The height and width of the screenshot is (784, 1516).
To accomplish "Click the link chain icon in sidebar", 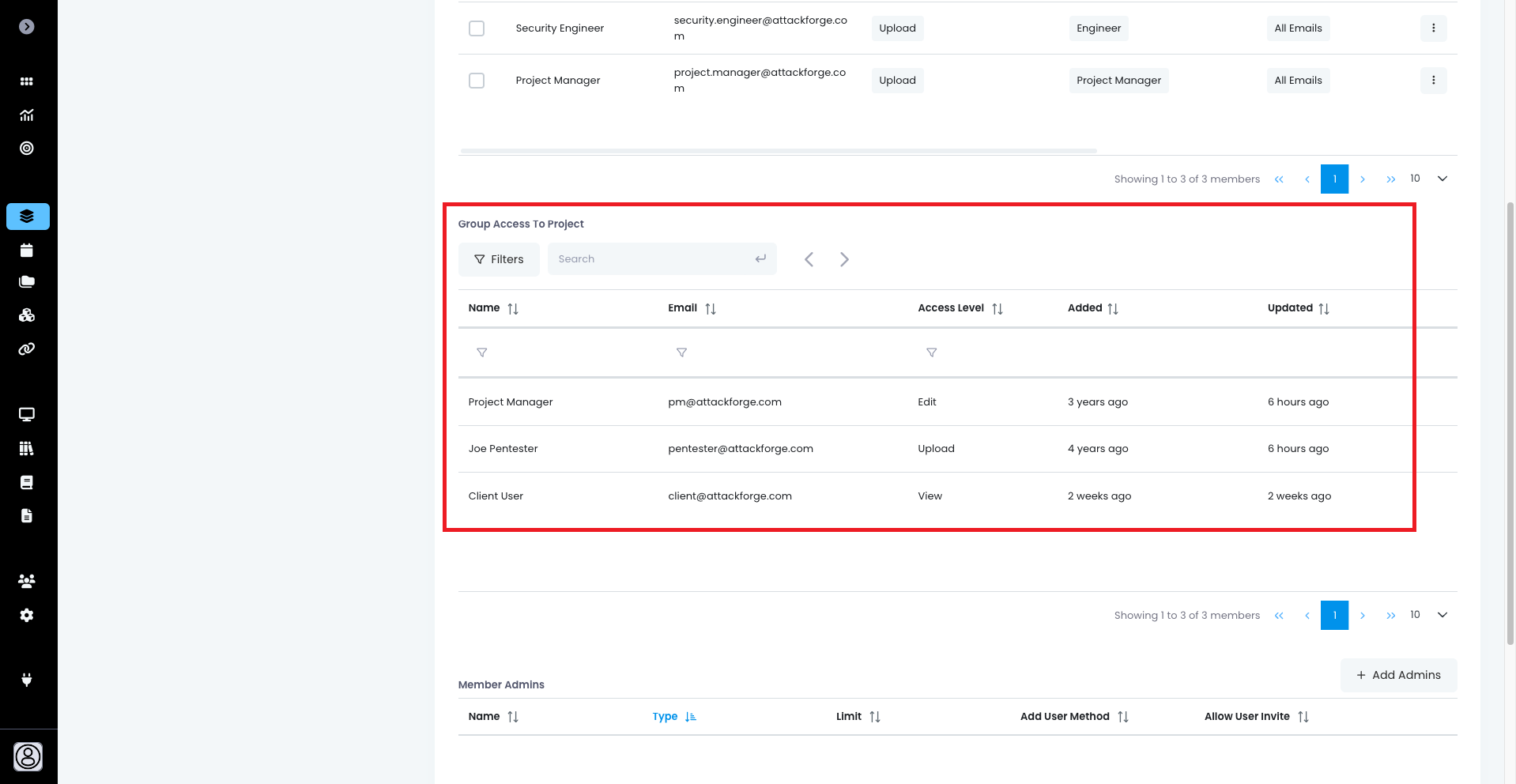I will coord(27,349).
